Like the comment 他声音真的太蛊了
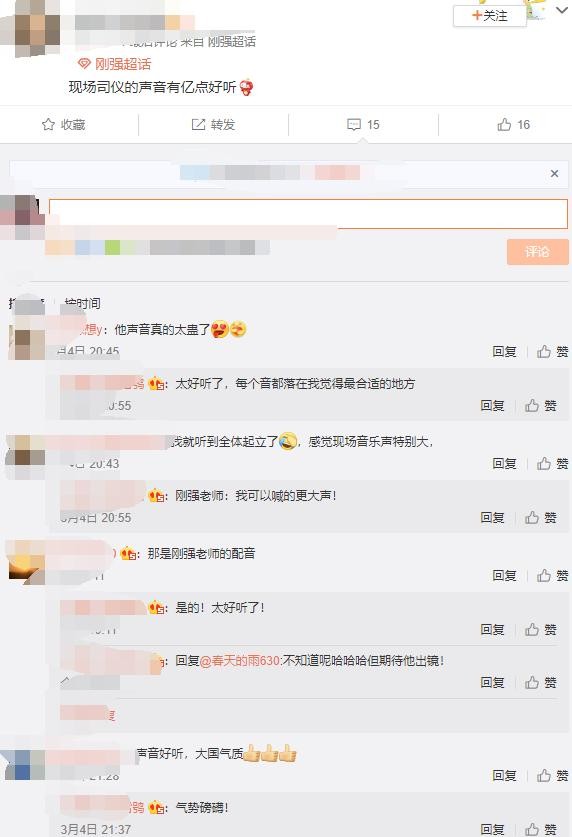Image resolution: width=572 pixels, height=837 pixels. 552,351
